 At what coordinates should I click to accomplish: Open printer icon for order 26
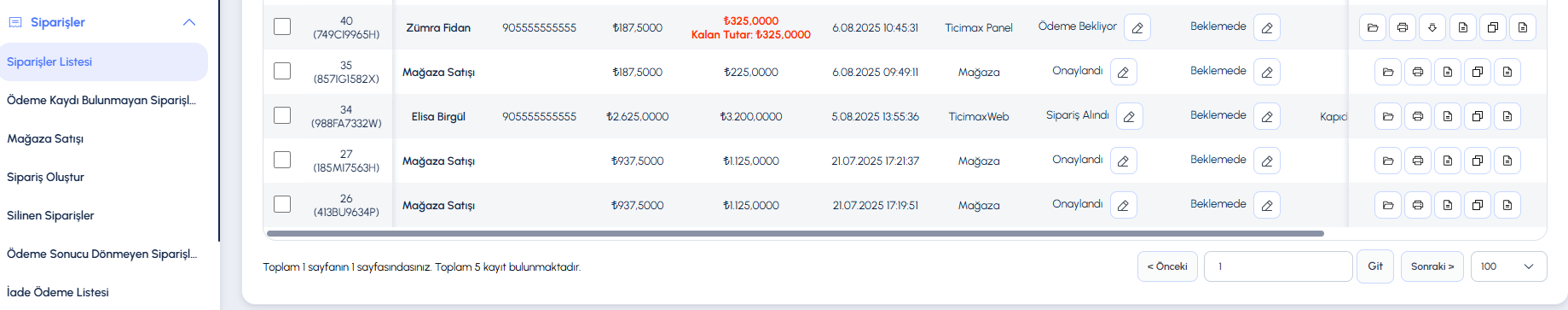coord(1418,206)
